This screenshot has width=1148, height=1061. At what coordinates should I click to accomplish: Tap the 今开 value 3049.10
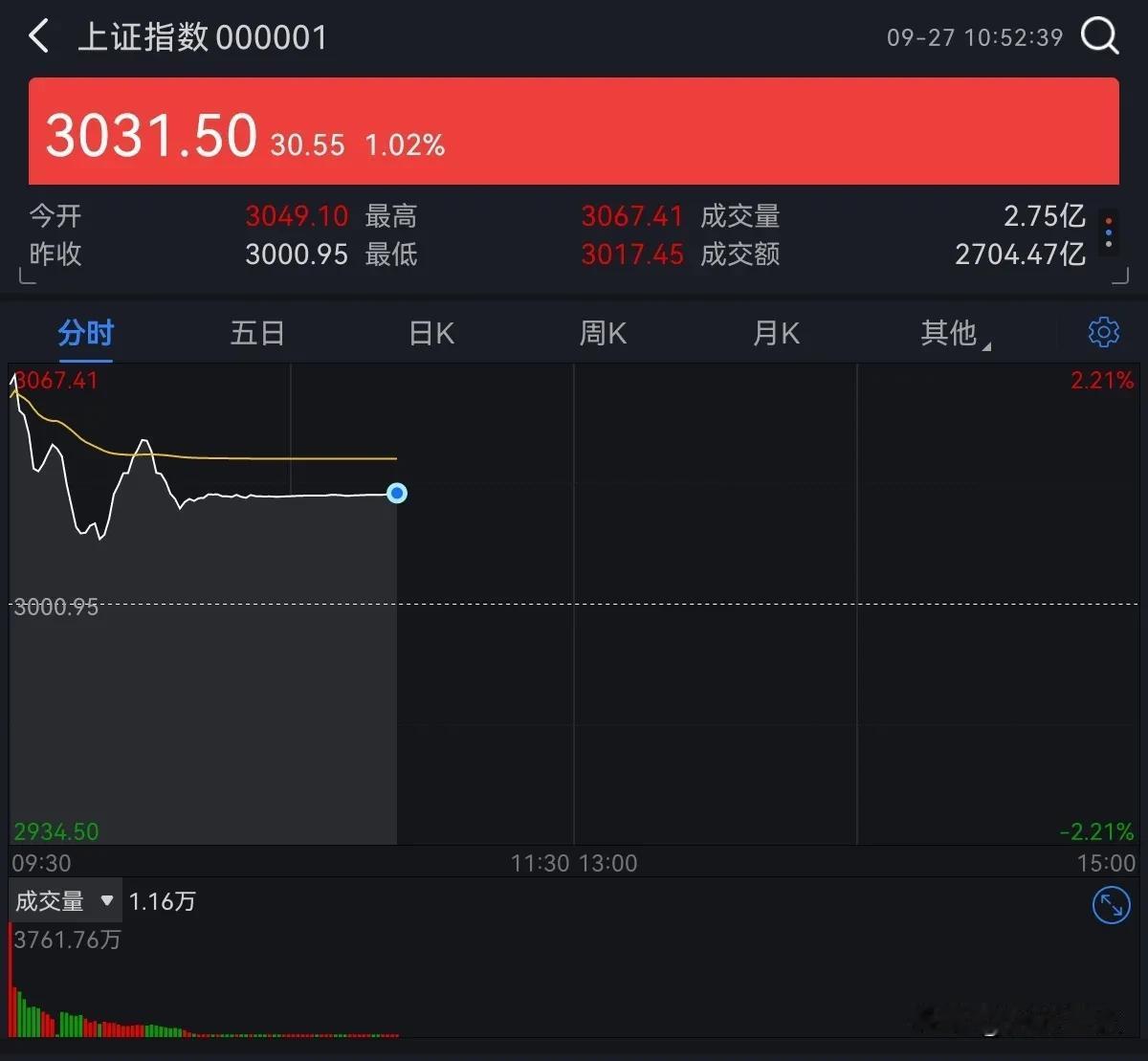click(x=297, y=215)
